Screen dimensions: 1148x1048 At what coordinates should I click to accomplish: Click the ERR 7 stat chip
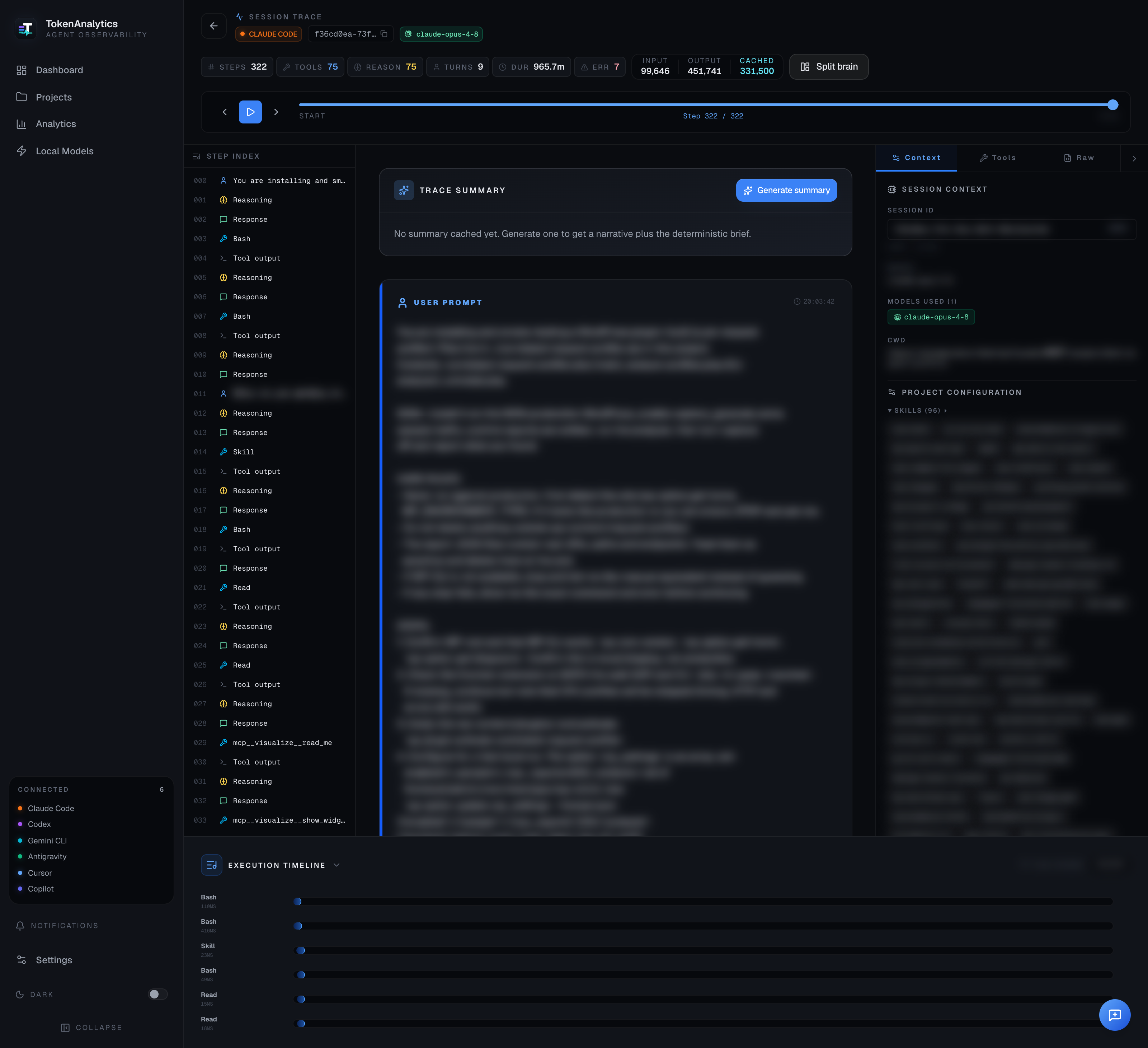599,67
